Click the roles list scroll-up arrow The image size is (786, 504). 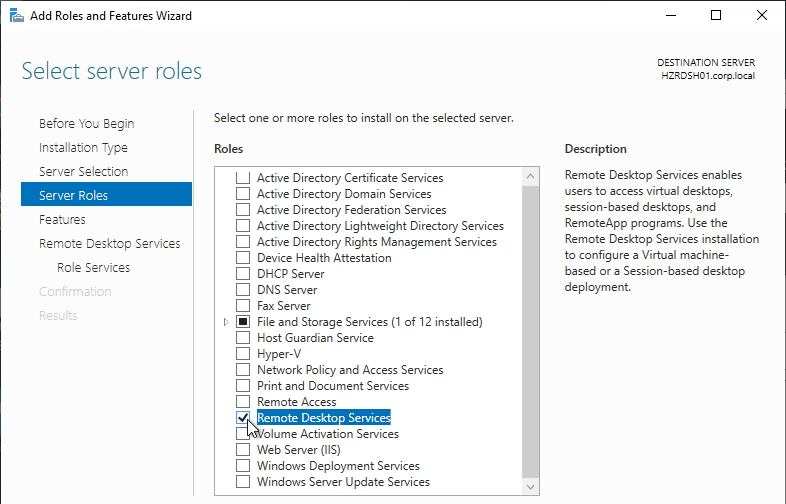530,177
